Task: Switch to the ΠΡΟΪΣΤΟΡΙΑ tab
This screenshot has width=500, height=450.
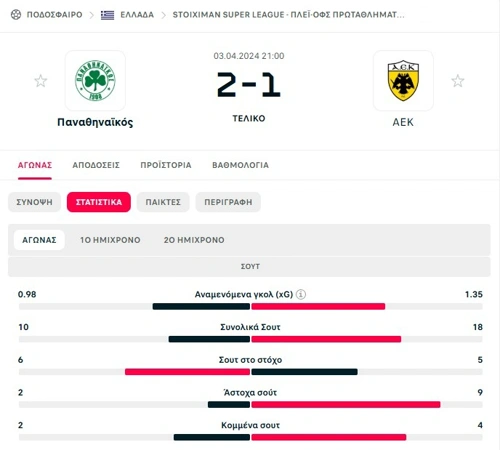Action: 166,165
